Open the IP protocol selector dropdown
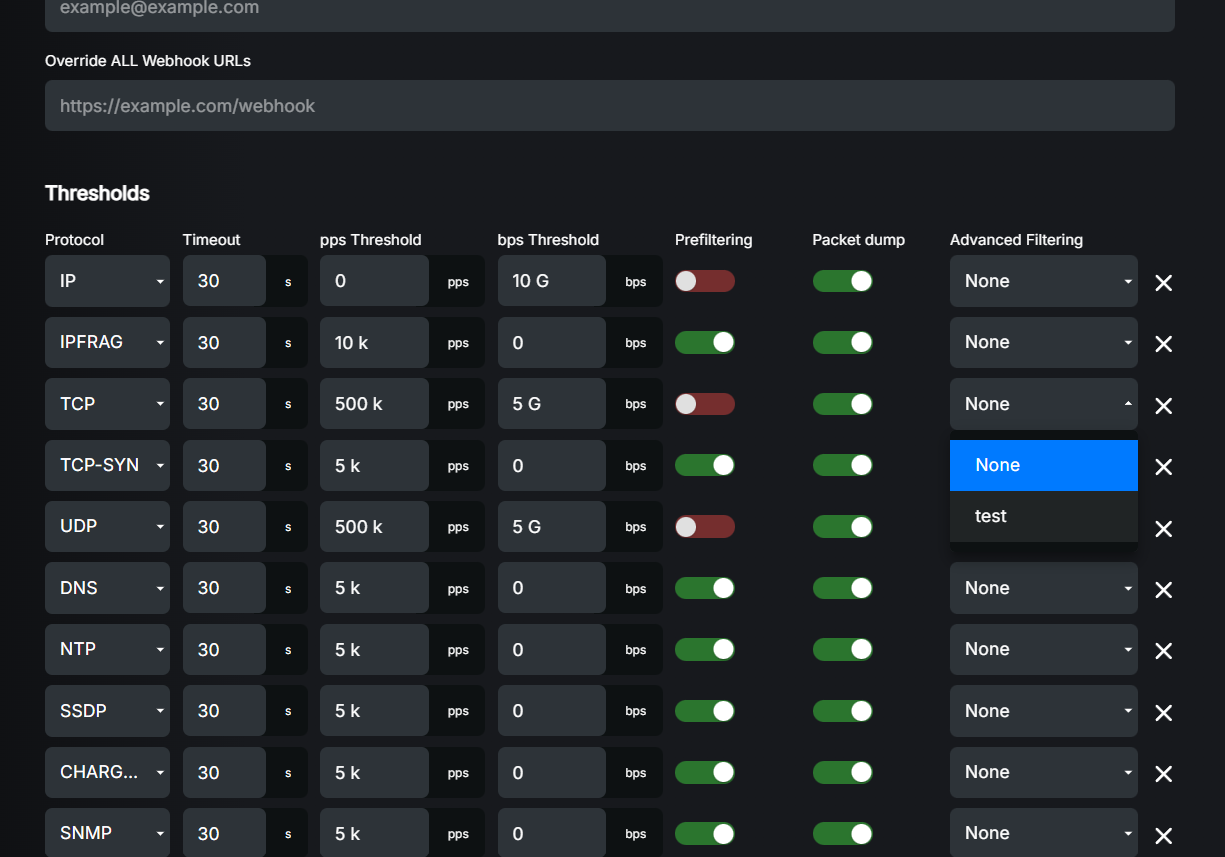The width and height of the screenshot is (1225, 857). [x=107, y=281]
